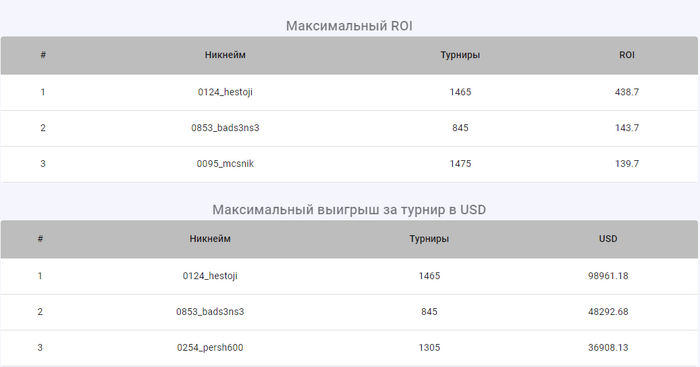Click USD amount 48292.68
The width and height of the screenshot is (700, 367).
pos(608,312)
